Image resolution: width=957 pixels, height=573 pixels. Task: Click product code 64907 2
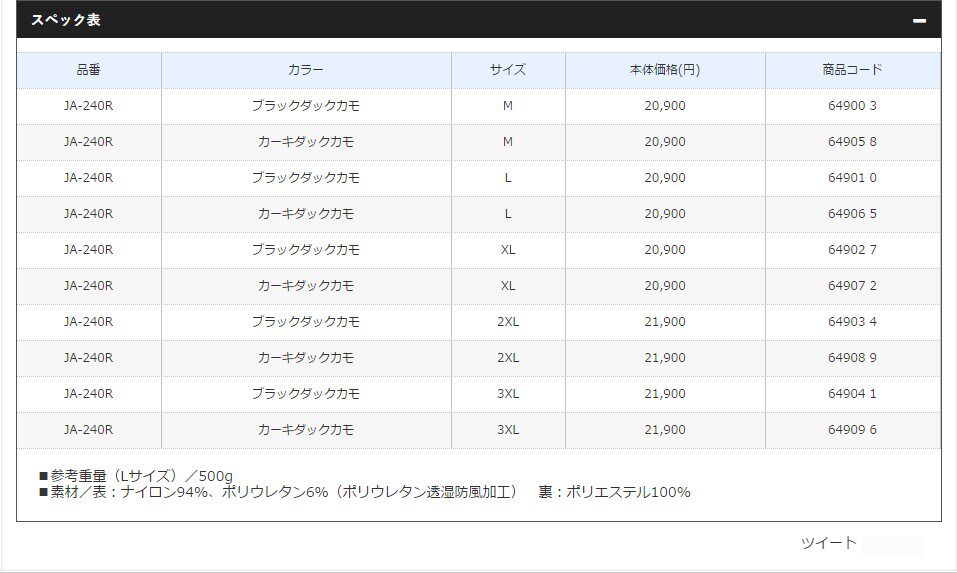coord(852,286)
